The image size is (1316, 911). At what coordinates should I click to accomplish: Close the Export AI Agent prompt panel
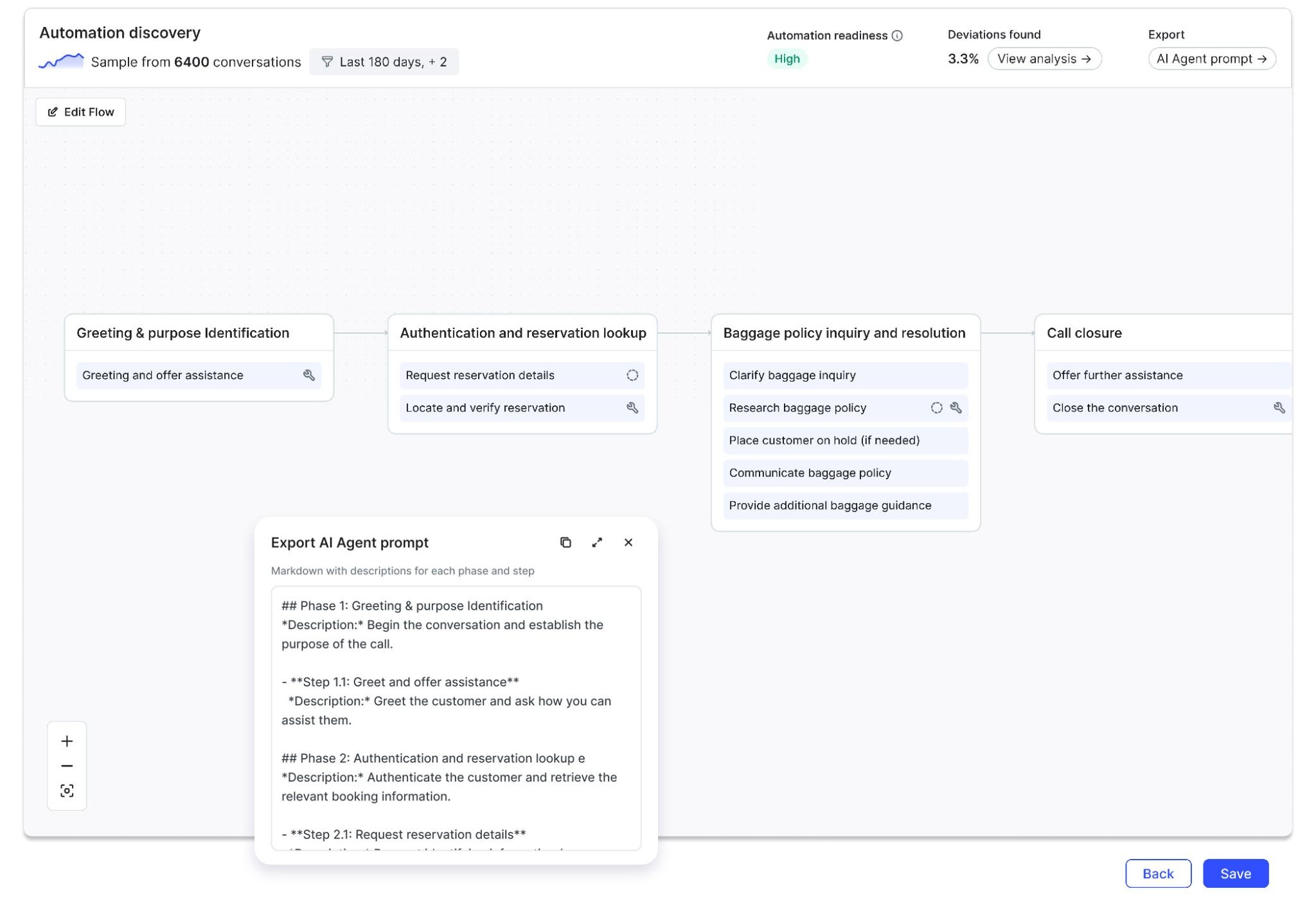click(x=628, y=542)
